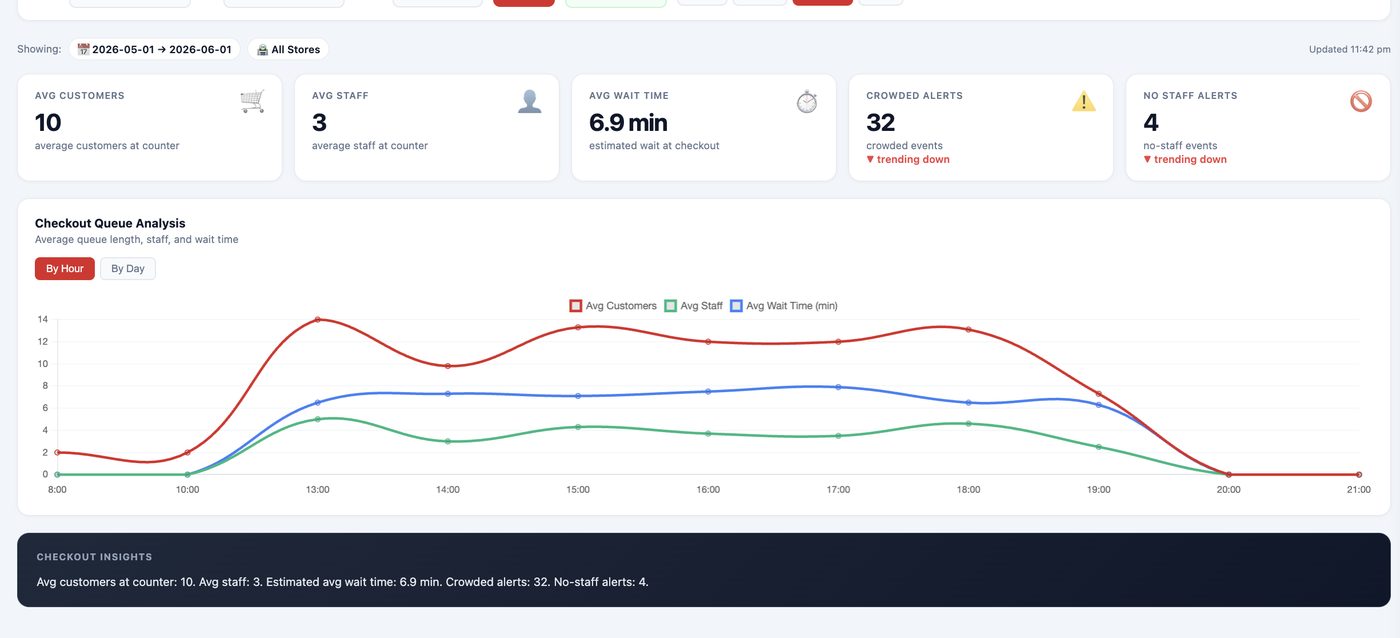
Task: Toggle Avg Staff series via green legend box
Action: coord(670,306)
